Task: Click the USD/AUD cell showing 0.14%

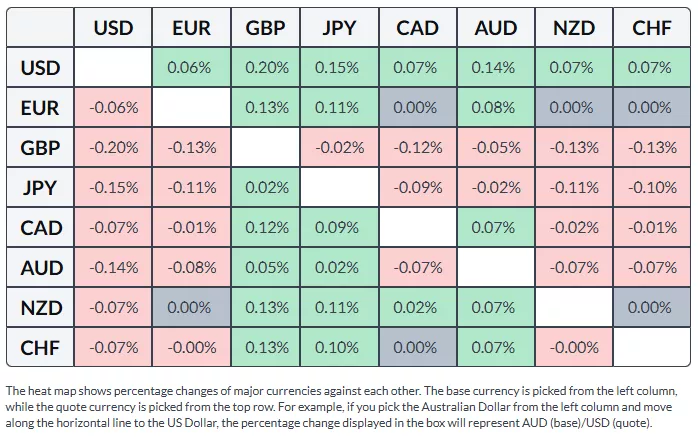Action: pos(496,68)
